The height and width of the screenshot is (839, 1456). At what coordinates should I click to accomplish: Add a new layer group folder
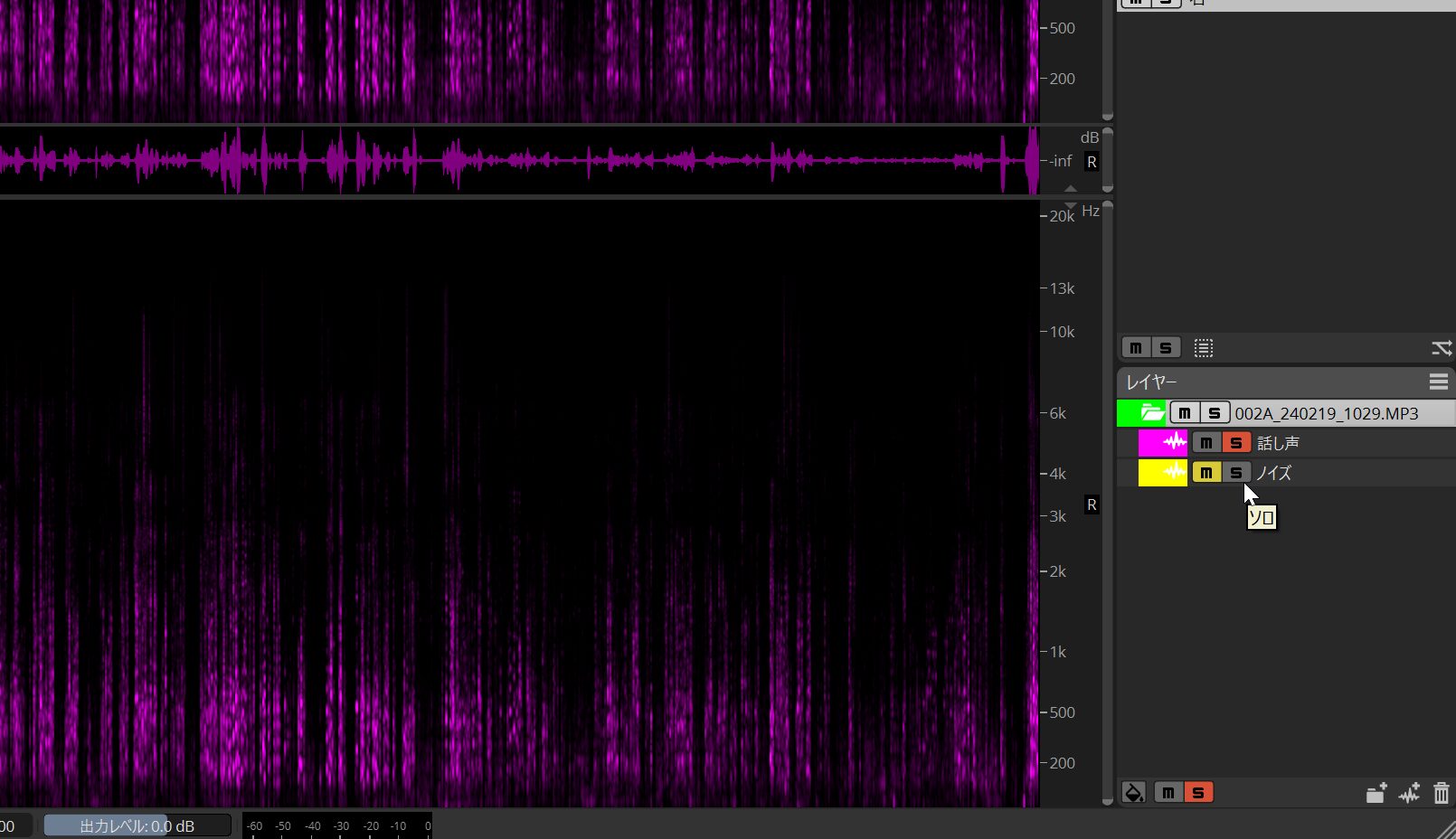pos(1376,794)
